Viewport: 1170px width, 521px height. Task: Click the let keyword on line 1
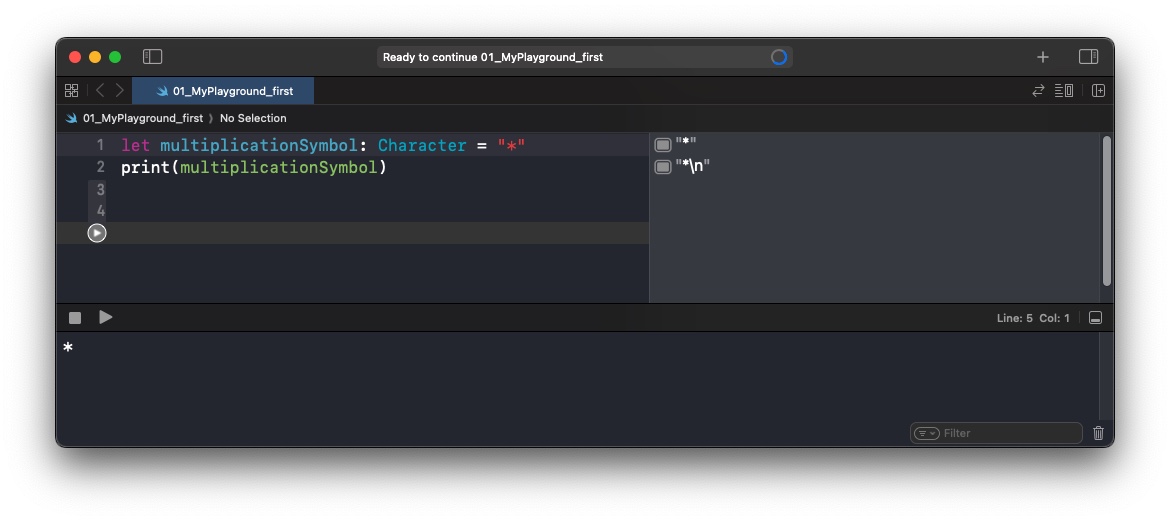(136, 146)
